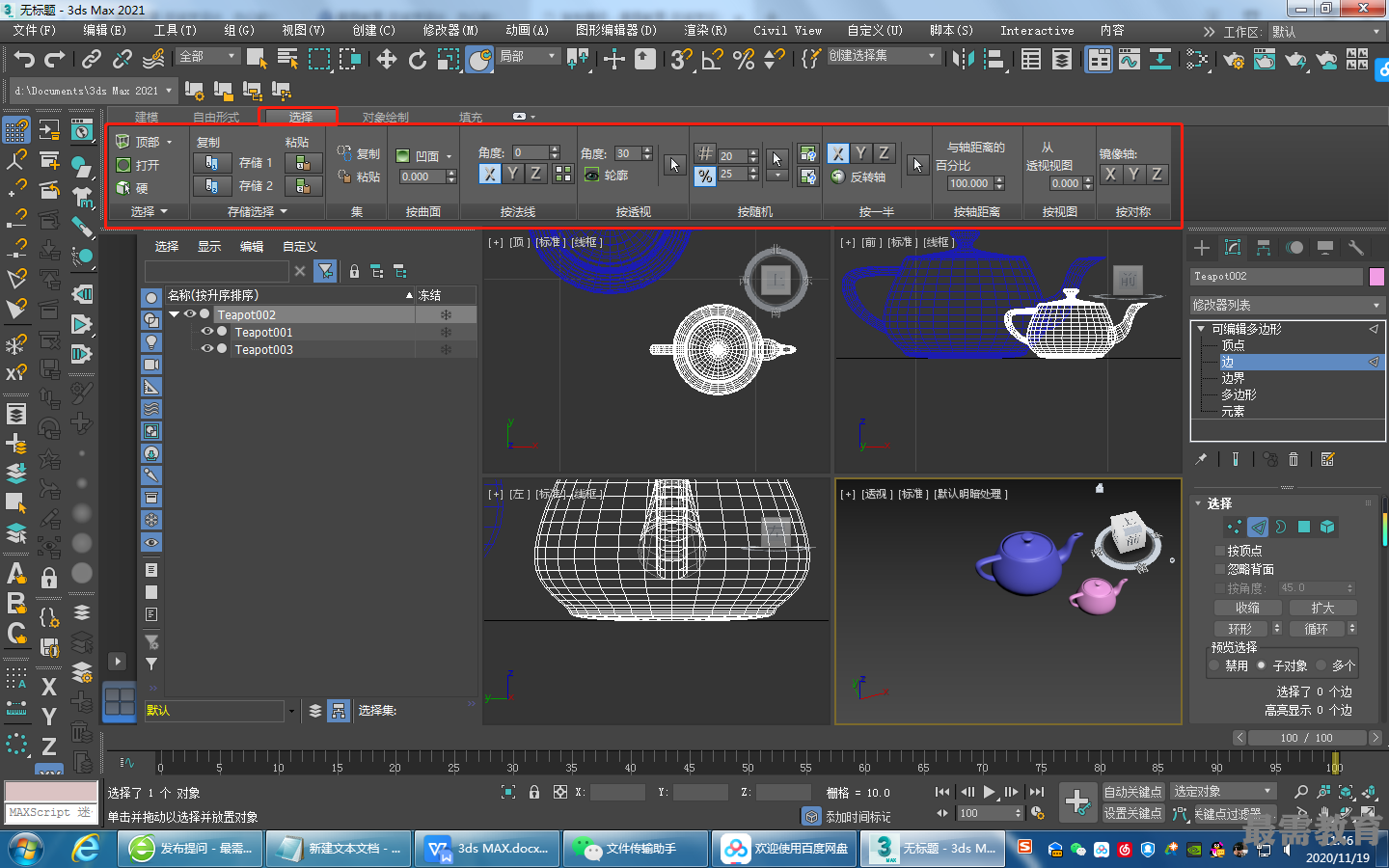Click the 扩大 grow selection button
Image resolution: width=1389 pixels, height=868 pixels.
(x=1323, y=608)
